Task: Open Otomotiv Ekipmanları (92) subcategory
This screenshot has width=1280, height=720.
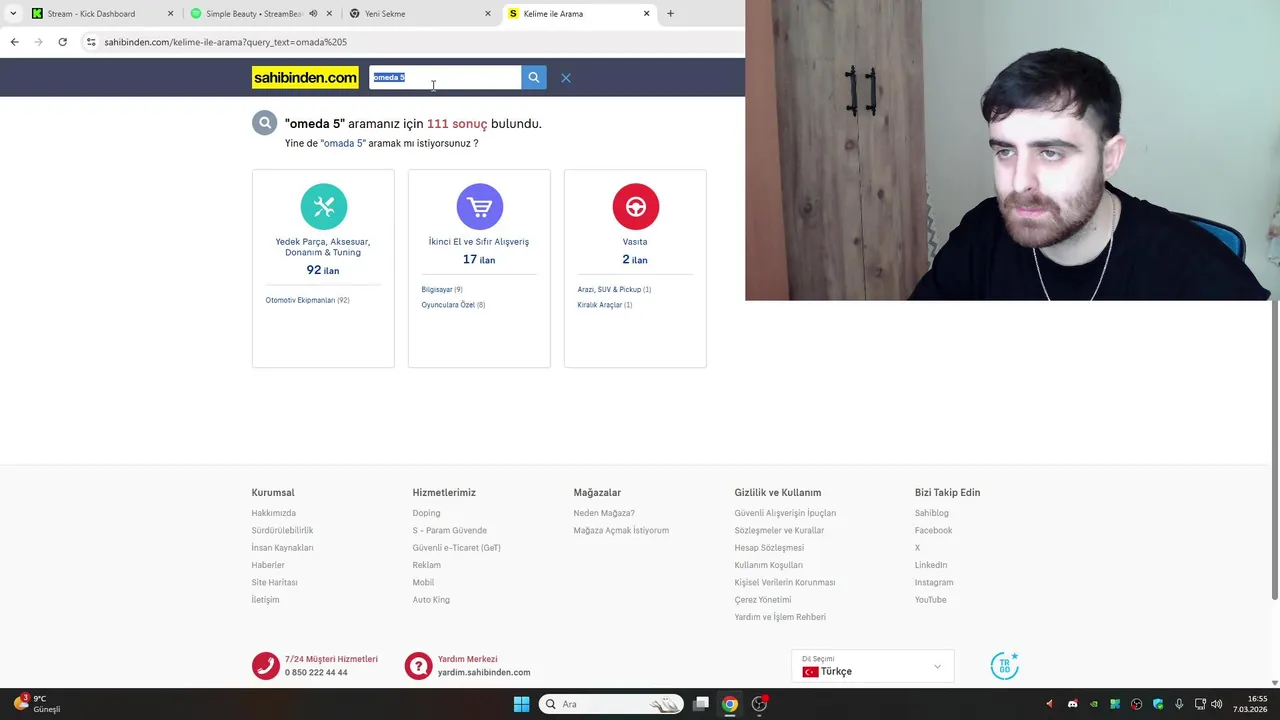Action: pyautogui.click(x=307, y=300)
